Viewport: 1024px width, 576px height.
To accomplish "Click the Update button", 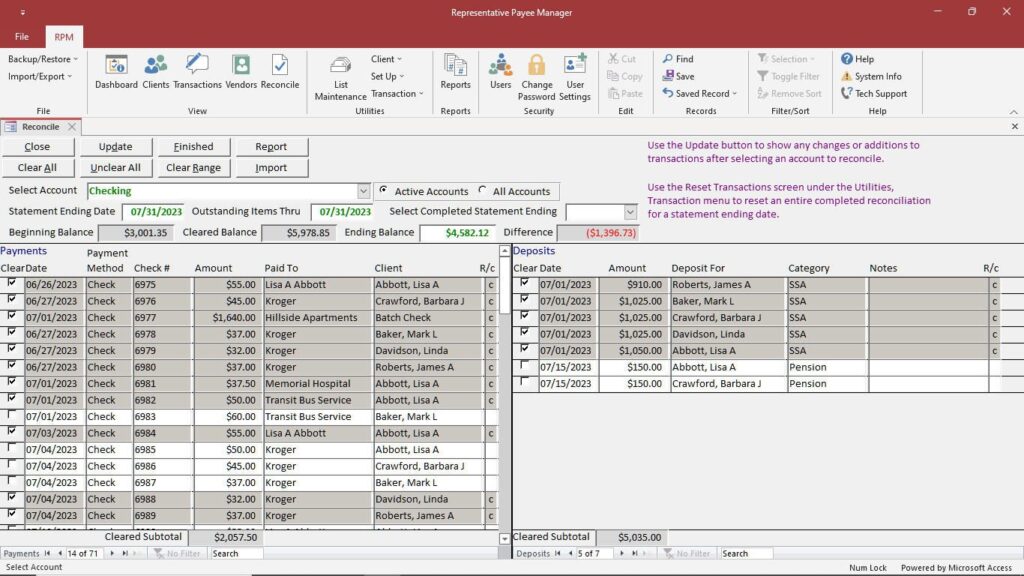I will click(116, 146).
